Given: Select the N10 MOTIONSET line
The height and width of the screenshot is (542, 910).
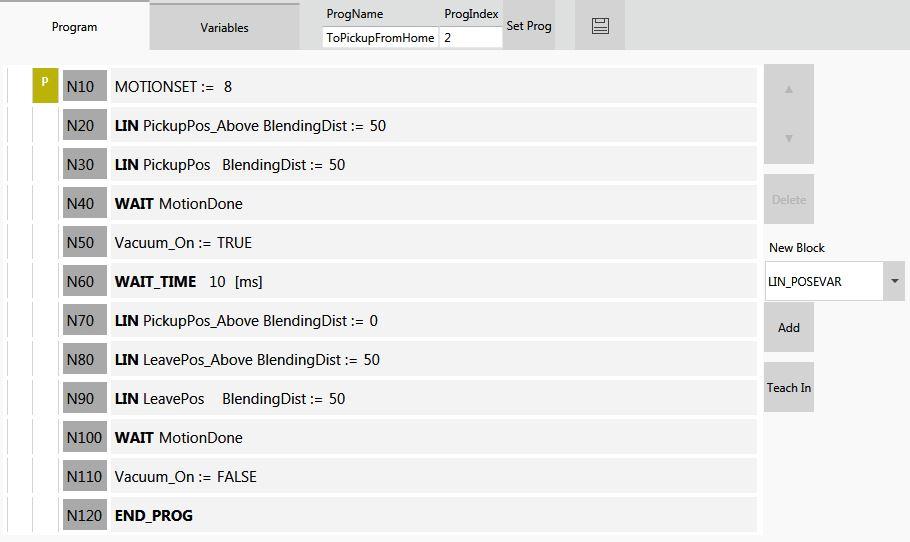Looking at the screenshot, I should click(432, 87).
